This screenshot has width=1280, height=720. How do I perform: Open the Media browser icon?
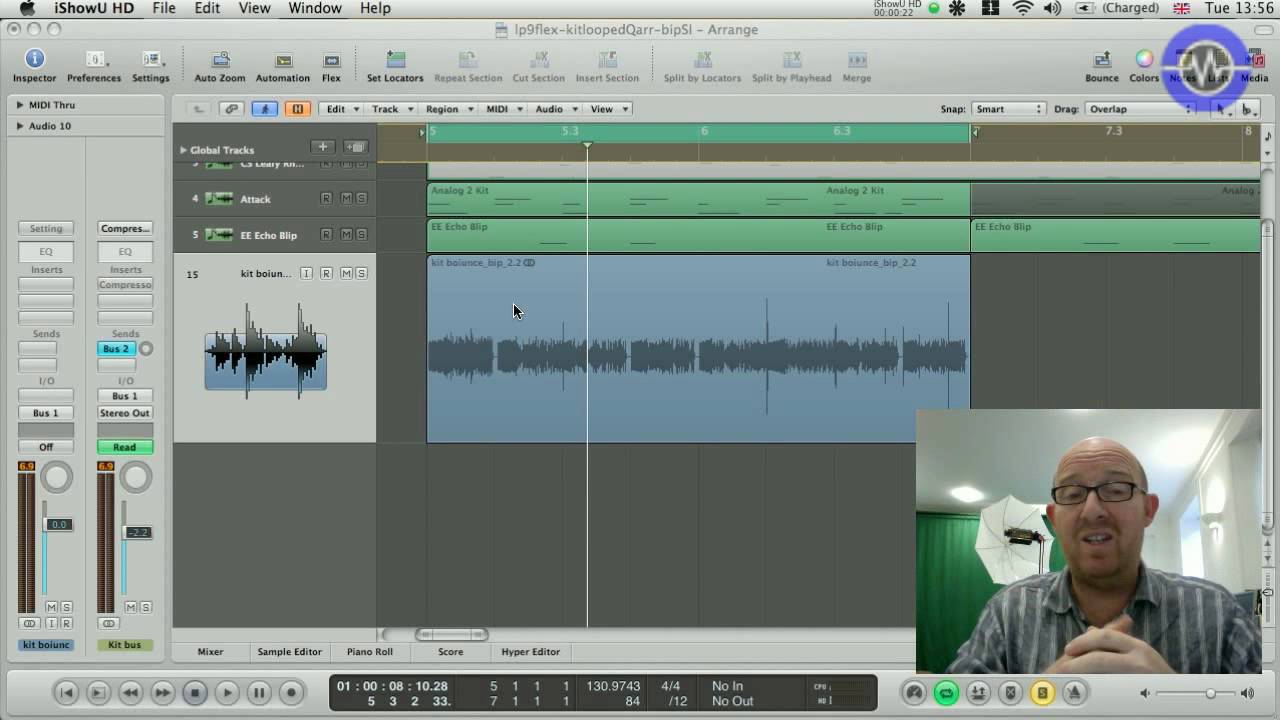[x=1254, y=59]
